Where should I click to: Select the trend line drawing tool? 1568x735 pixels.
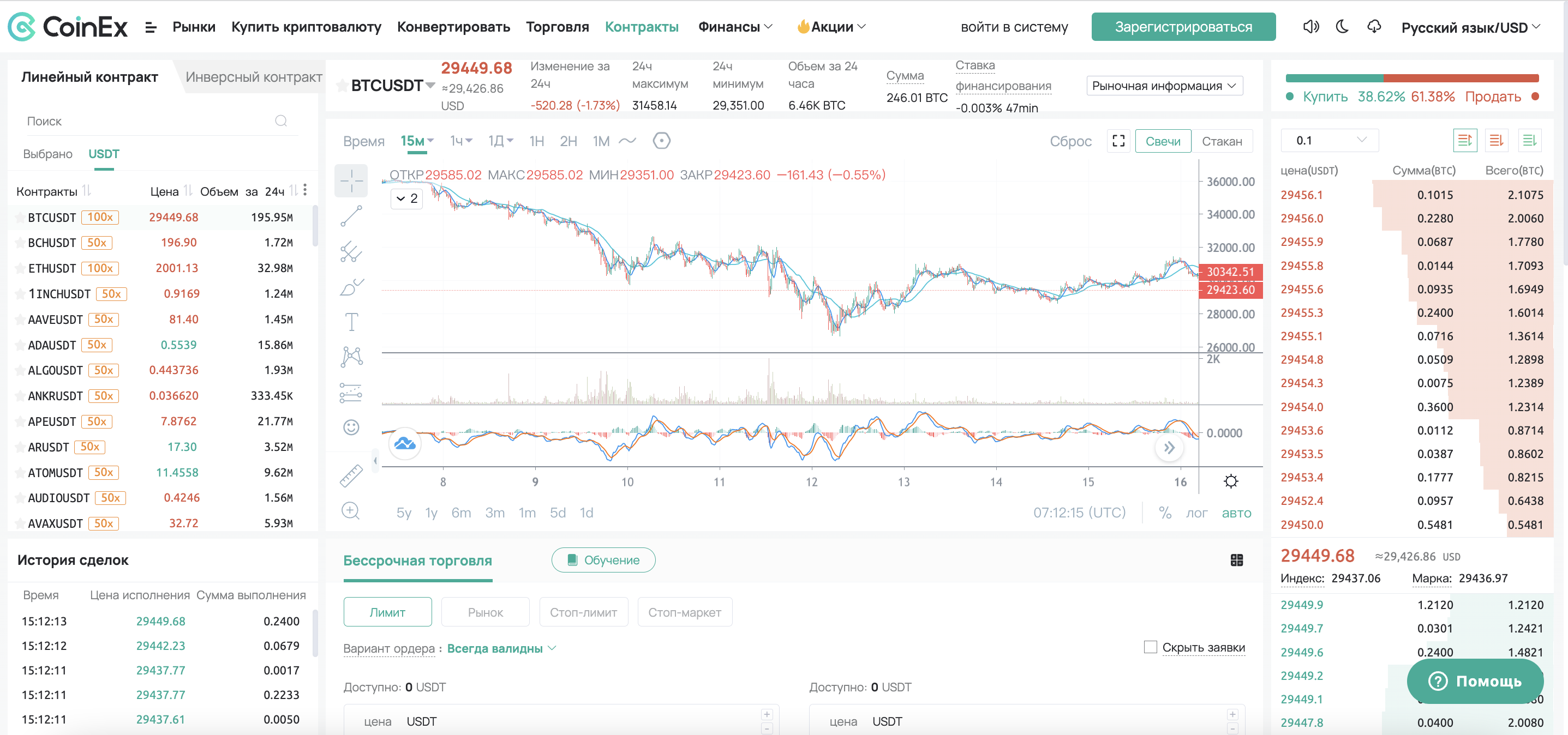(x=351, y=216)
